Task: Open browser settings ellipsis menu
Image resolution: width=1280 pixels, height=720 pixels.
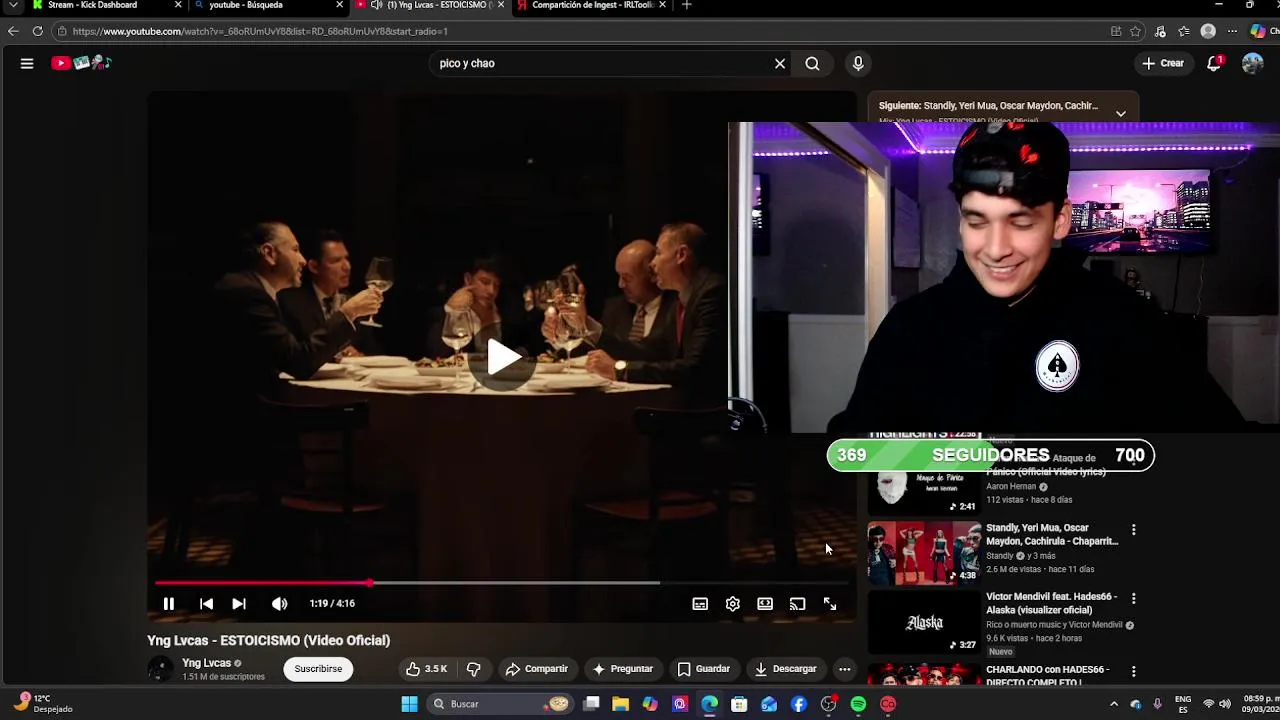Action: 1232,31
